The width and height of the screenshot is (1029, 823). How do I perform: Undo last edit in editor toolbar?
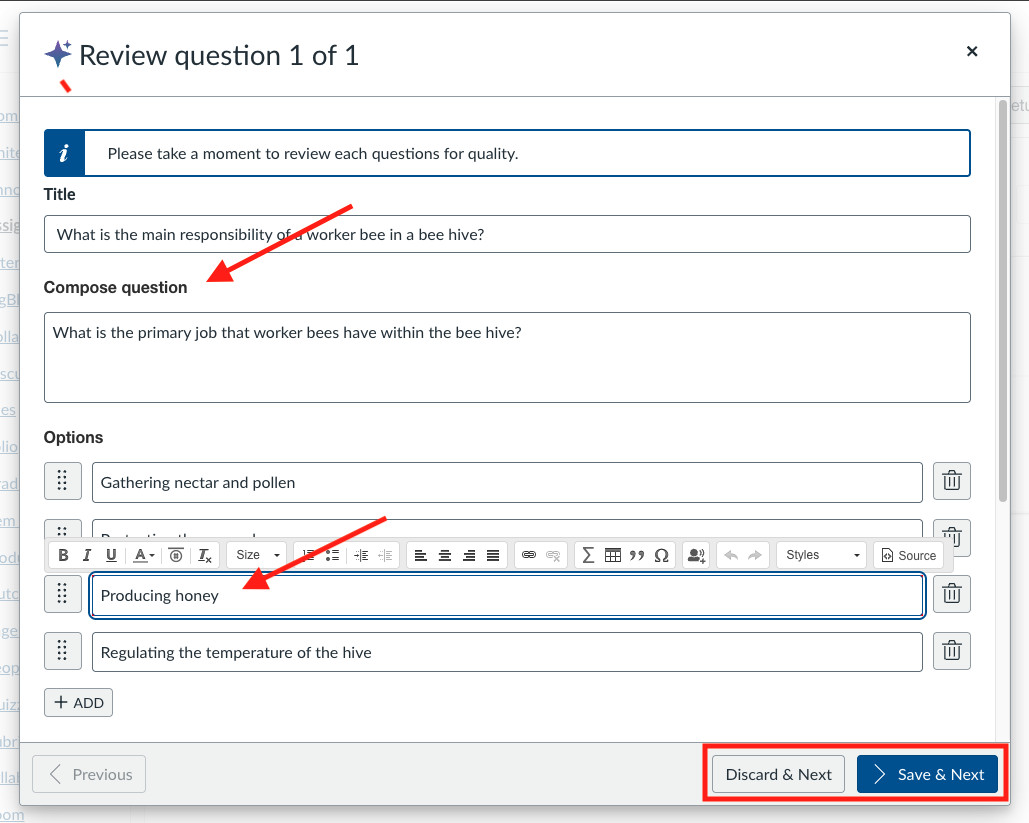[731, 555]
